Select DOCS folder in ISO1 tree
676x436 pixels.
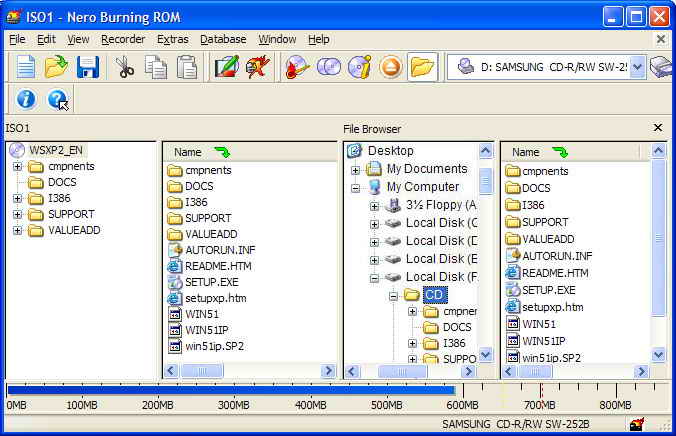(x=62, y=182)
